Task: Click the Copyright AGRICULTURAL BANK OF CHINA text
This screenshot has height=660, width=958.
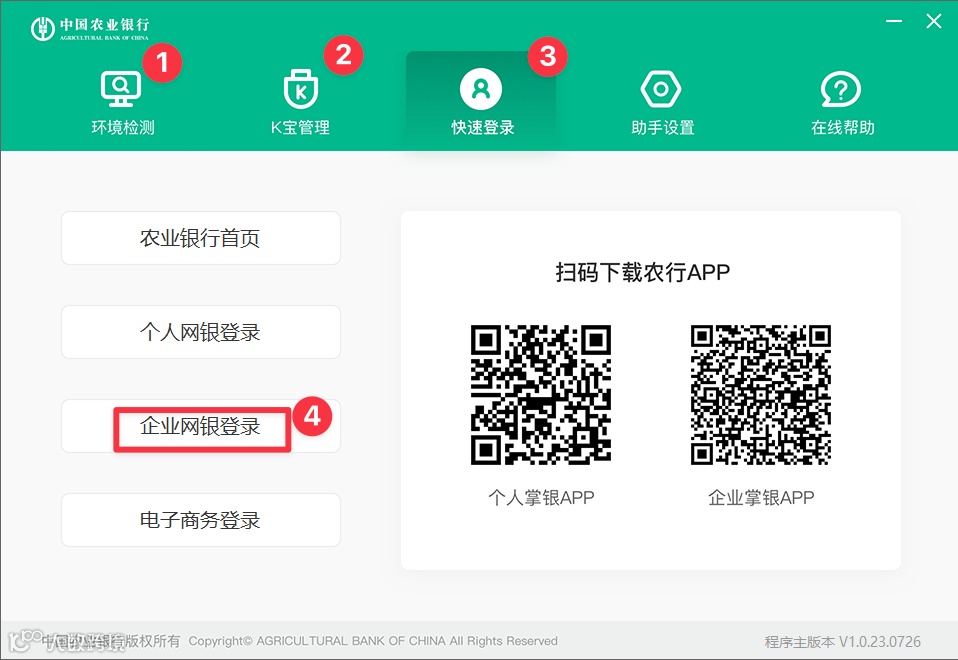Action: (x=373, y=641)
